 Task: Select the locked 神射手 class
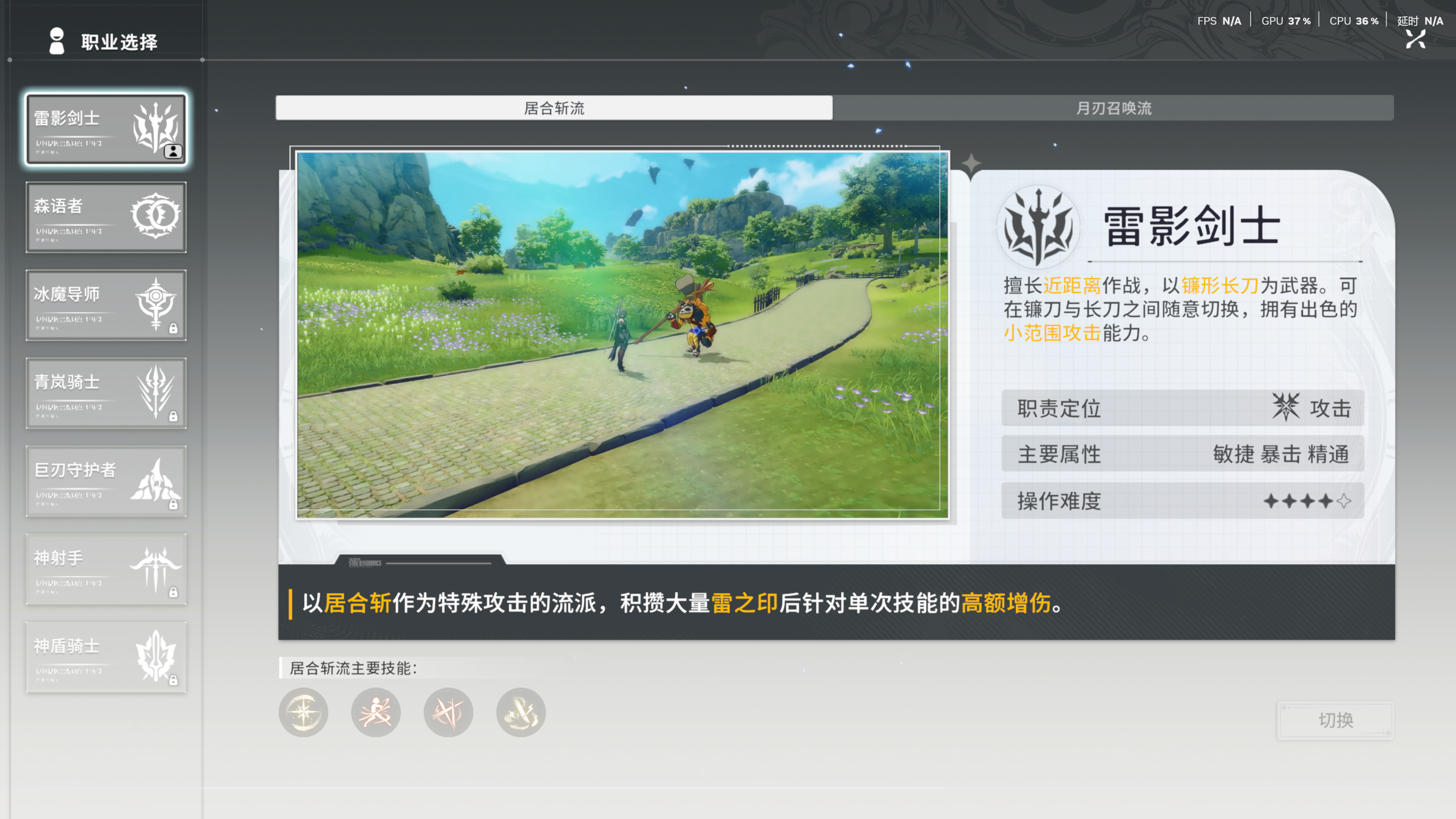click(106, 569)
